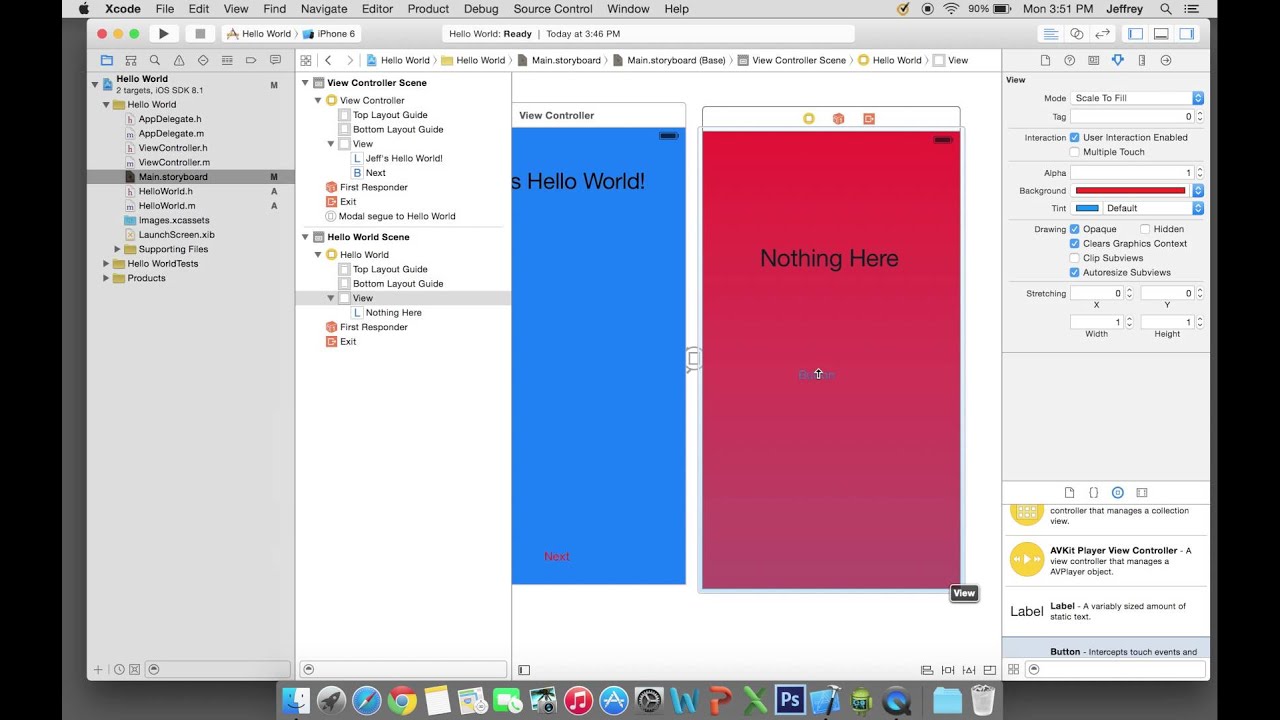Open the Debug menu
1280x720 pixels.
pos(481,9)
